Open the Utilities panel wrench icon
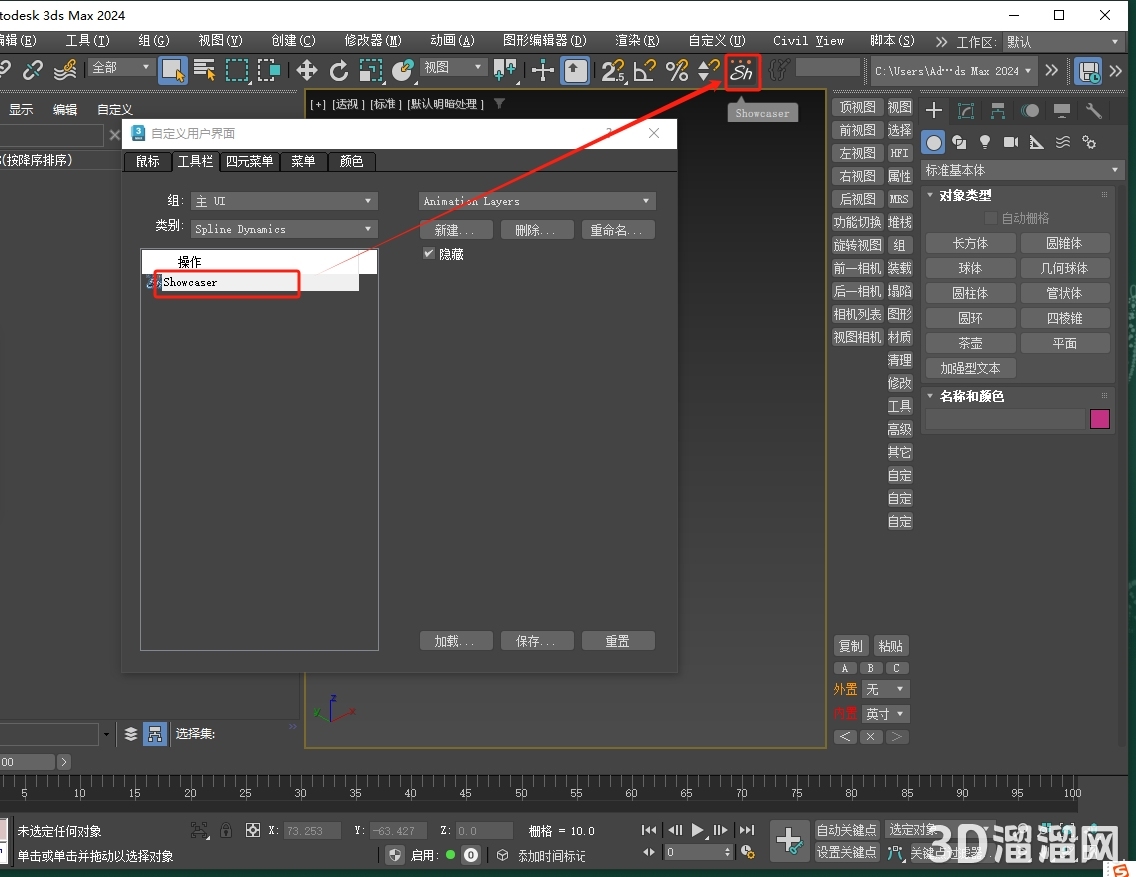 1094,110
